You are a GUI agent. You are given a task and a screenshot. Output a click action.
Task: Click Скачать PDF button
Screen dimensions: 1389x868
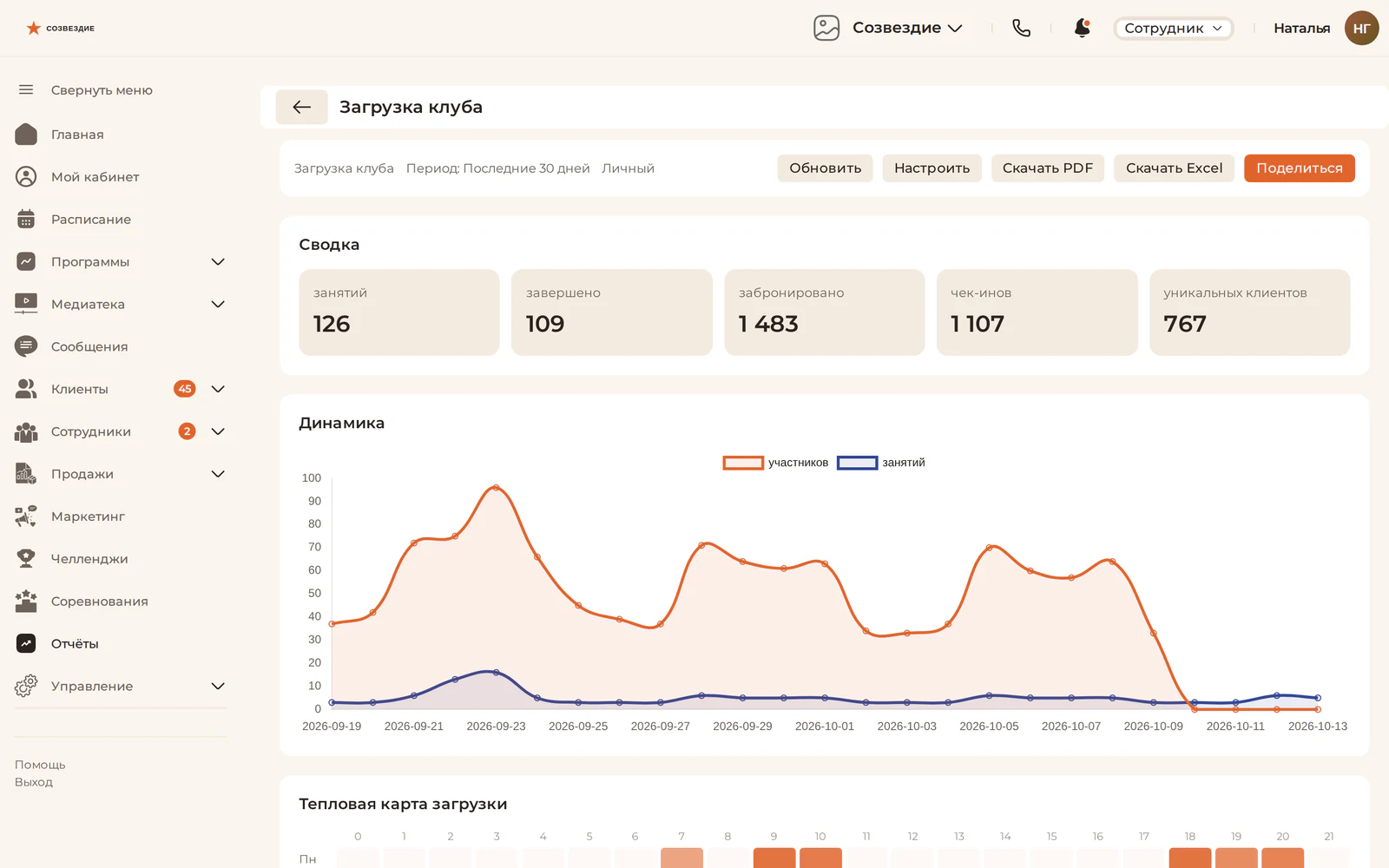click(1047, 168)
